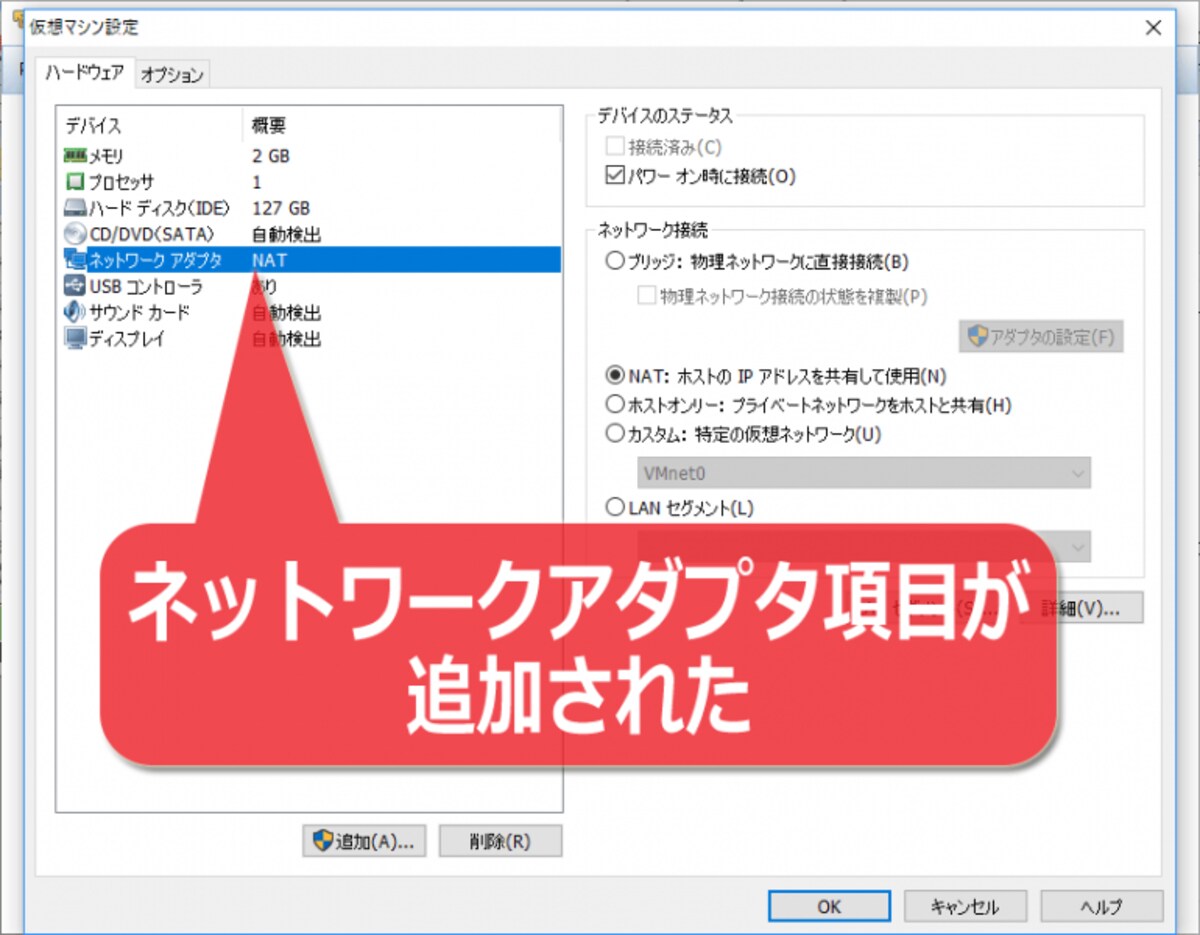
Task: Click the アダプタの設定(F) button
Action: [1041, 337]
